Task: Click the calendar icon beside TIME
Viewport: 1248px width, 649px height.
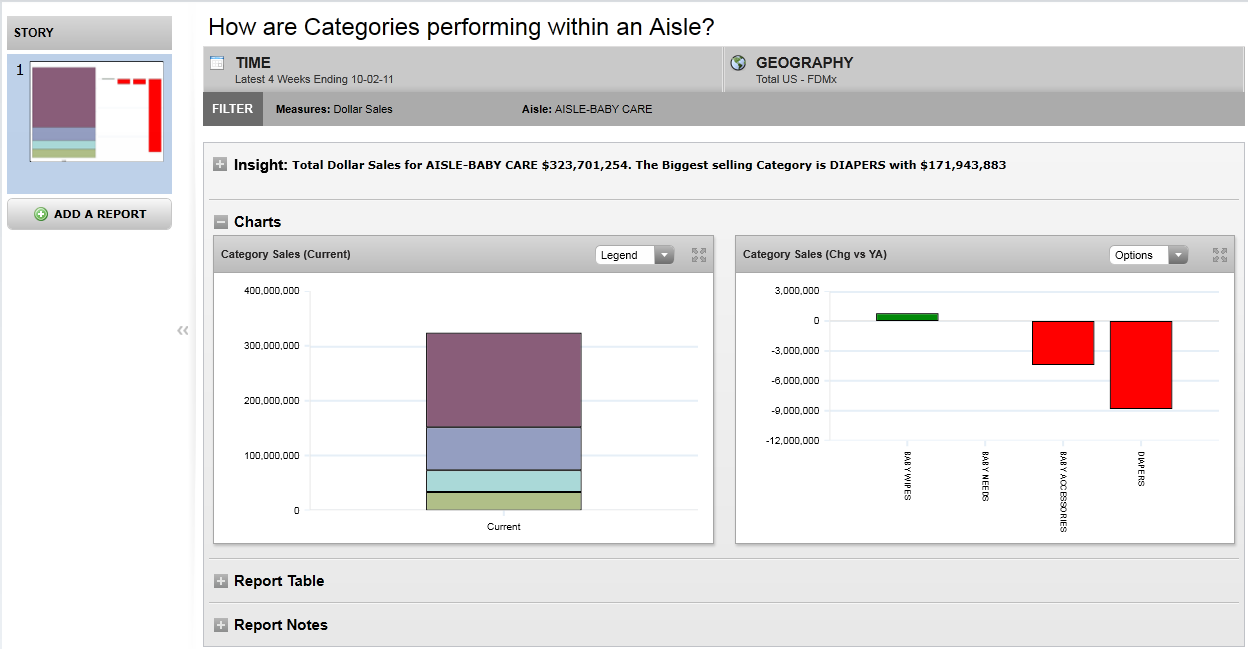Action: [x=216, y=63]
